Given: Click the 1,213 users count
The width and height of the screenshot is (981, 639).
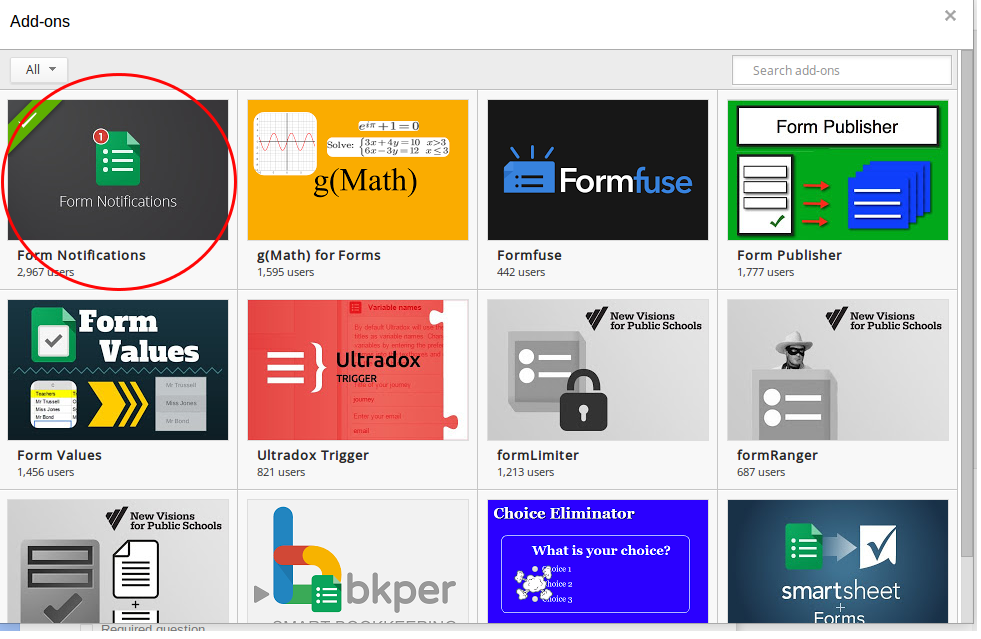Looking at the screenshot, I should point(526,473).
